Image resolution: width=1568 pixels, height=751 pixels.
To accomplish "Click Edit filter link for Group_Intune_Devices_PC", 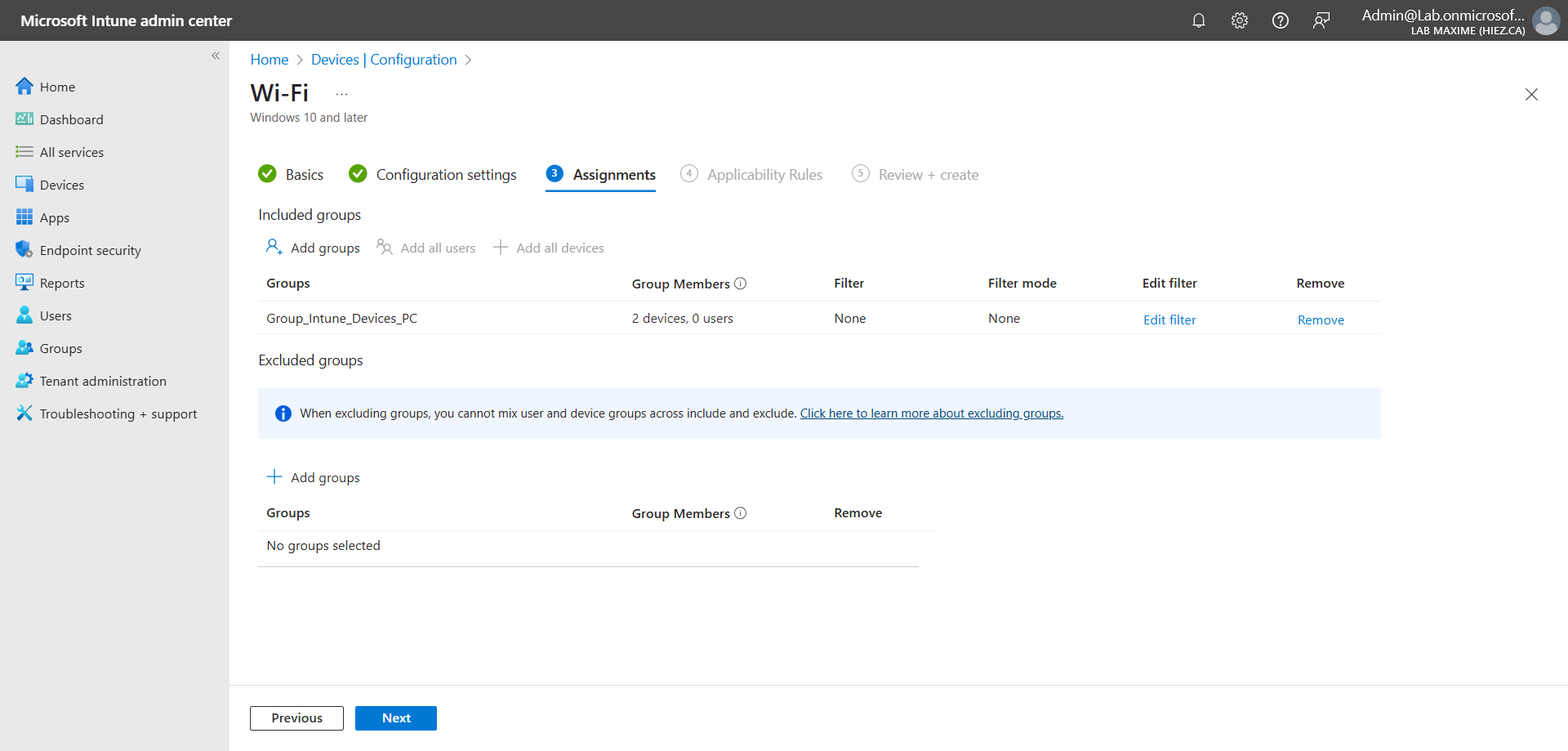I will [1169, 320].
